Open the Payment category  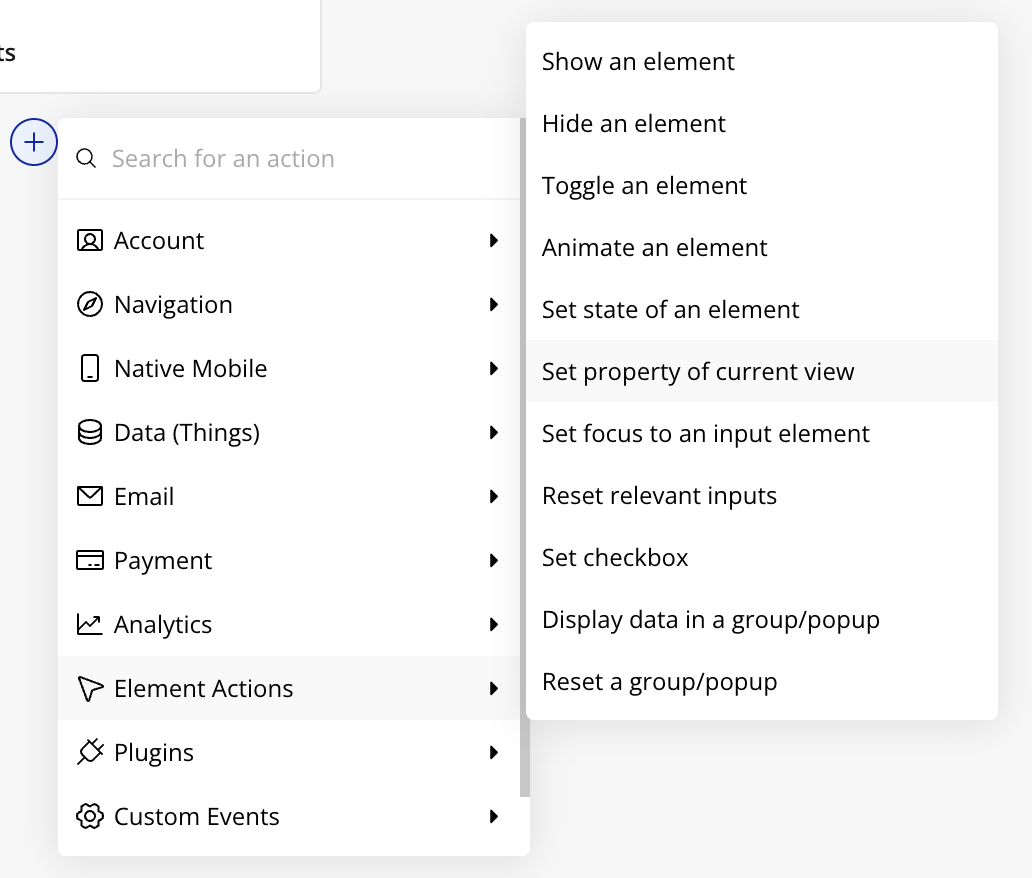pyautogui.click(x=289, y=560)
